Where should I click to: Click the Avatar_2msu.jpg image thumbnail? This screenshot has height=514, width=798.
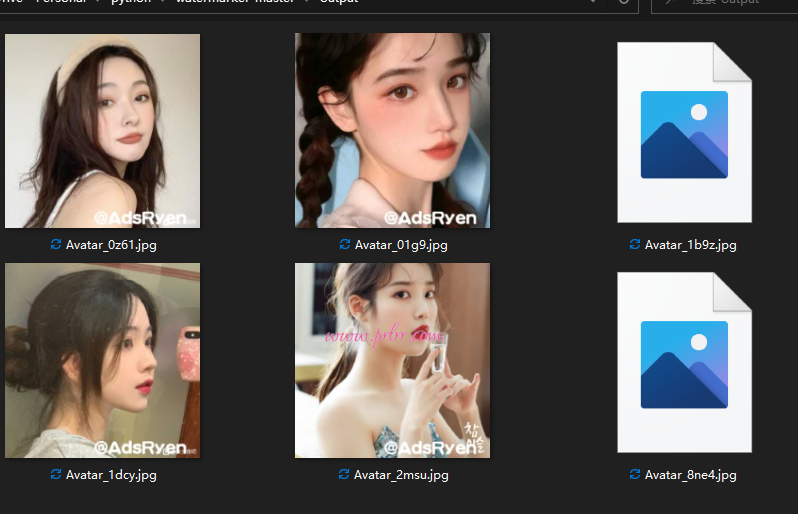point(392,361)
